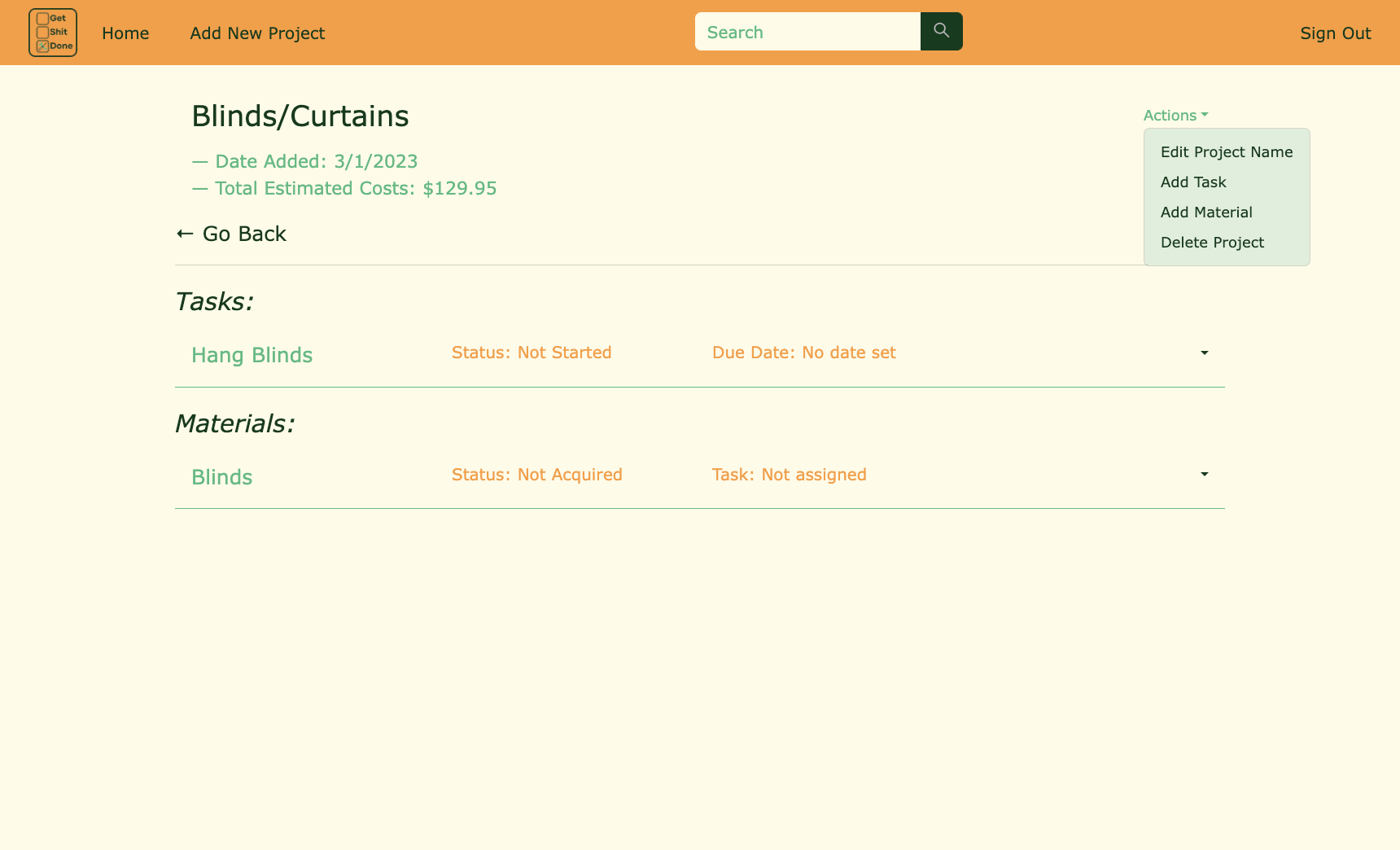Open Add New Project page
The width and height of the screenshot is (1400, 850).
coord(257,33)
